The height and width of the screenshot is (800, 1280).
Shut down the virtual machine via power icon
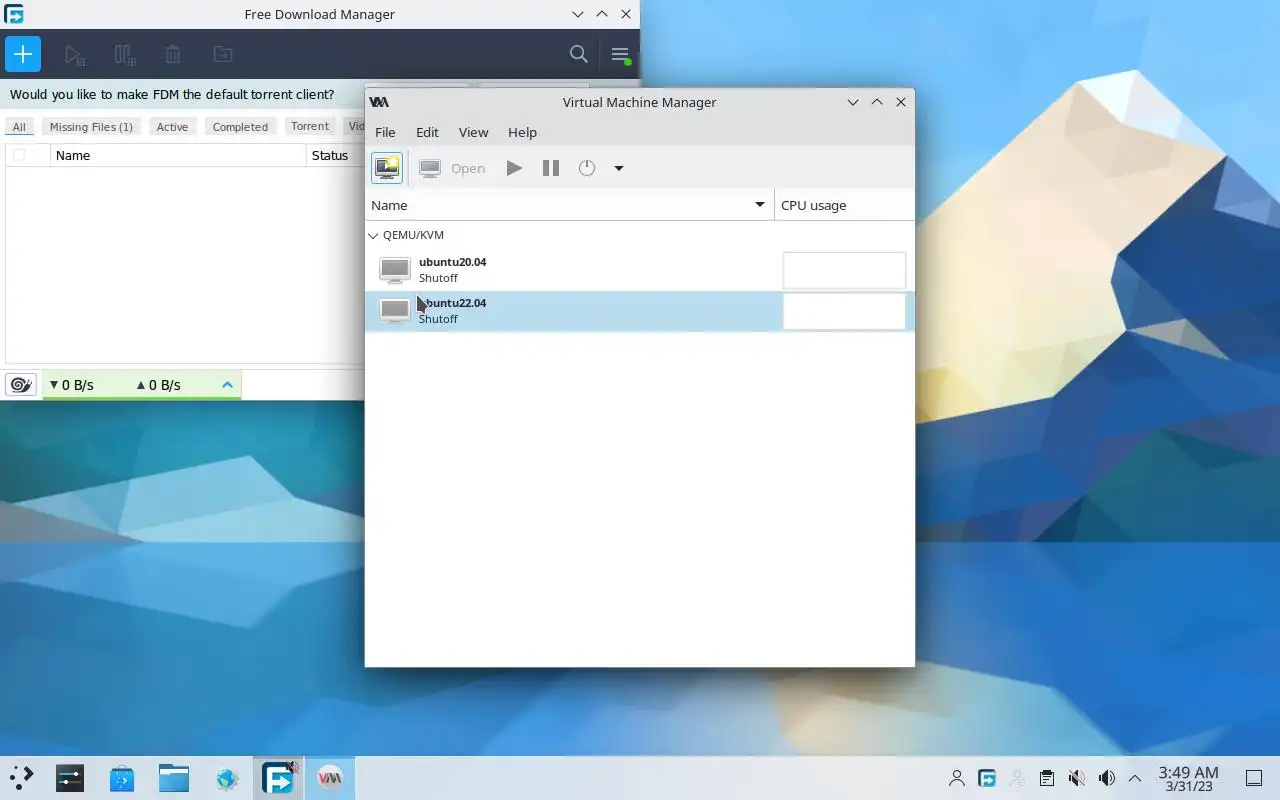tap(587, 168)
